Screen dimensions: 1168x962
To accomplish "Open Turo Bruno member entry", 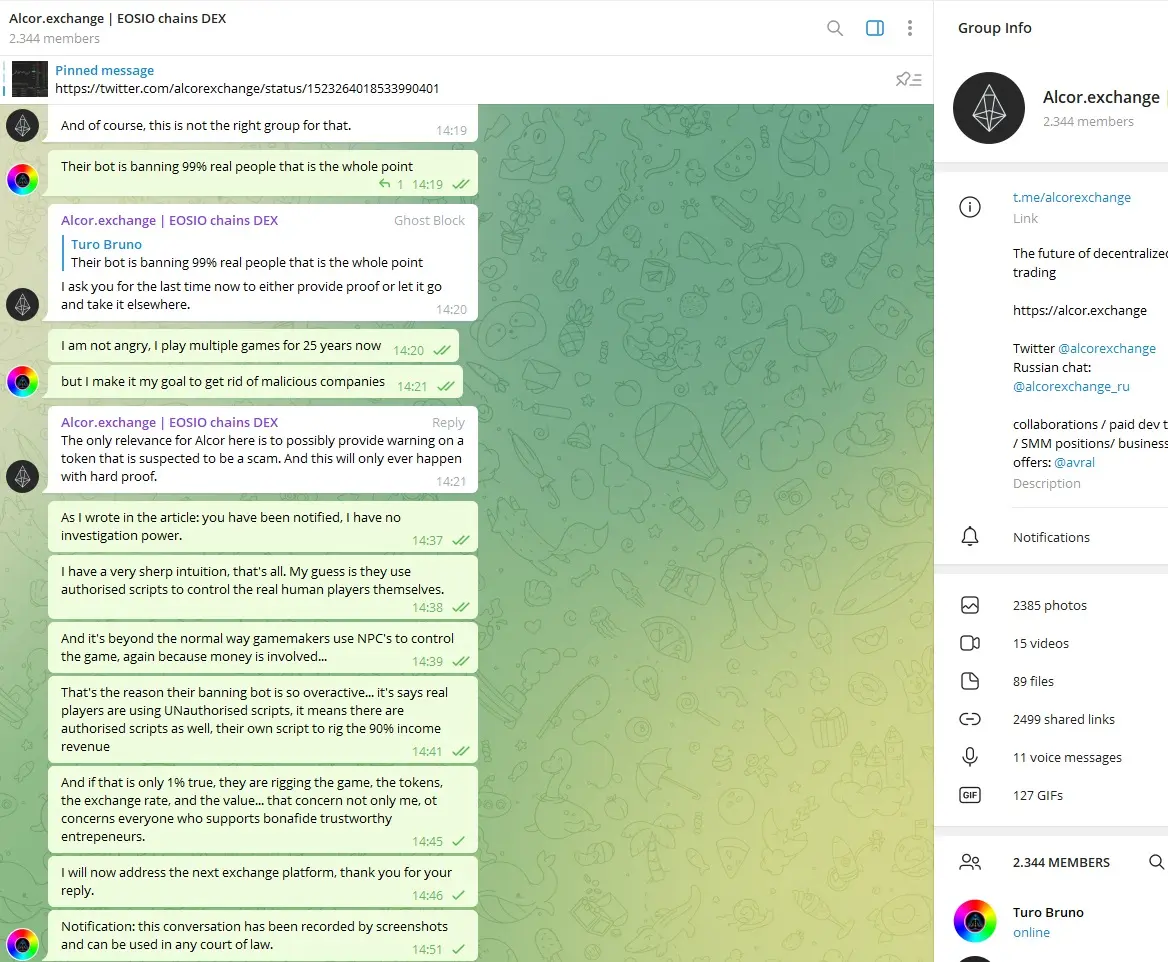I will [x=1051, y=921].
